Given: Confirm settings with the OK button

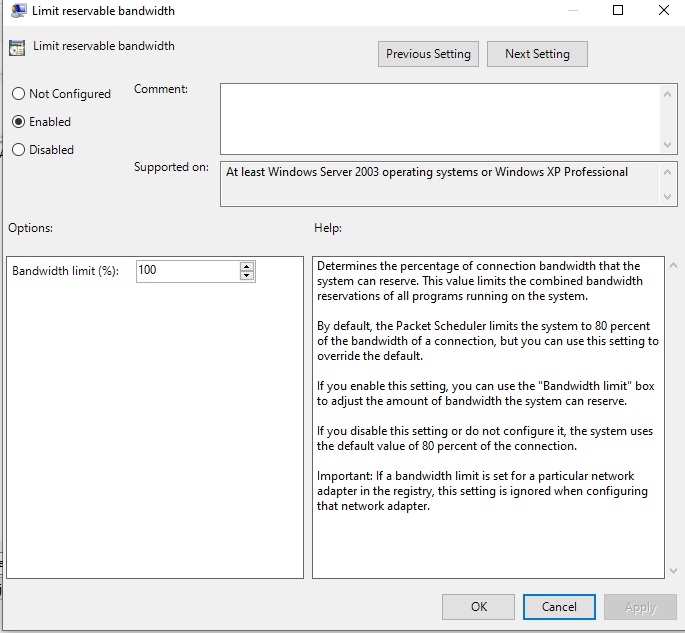Looking at the screenshot, I should (479, 607).
